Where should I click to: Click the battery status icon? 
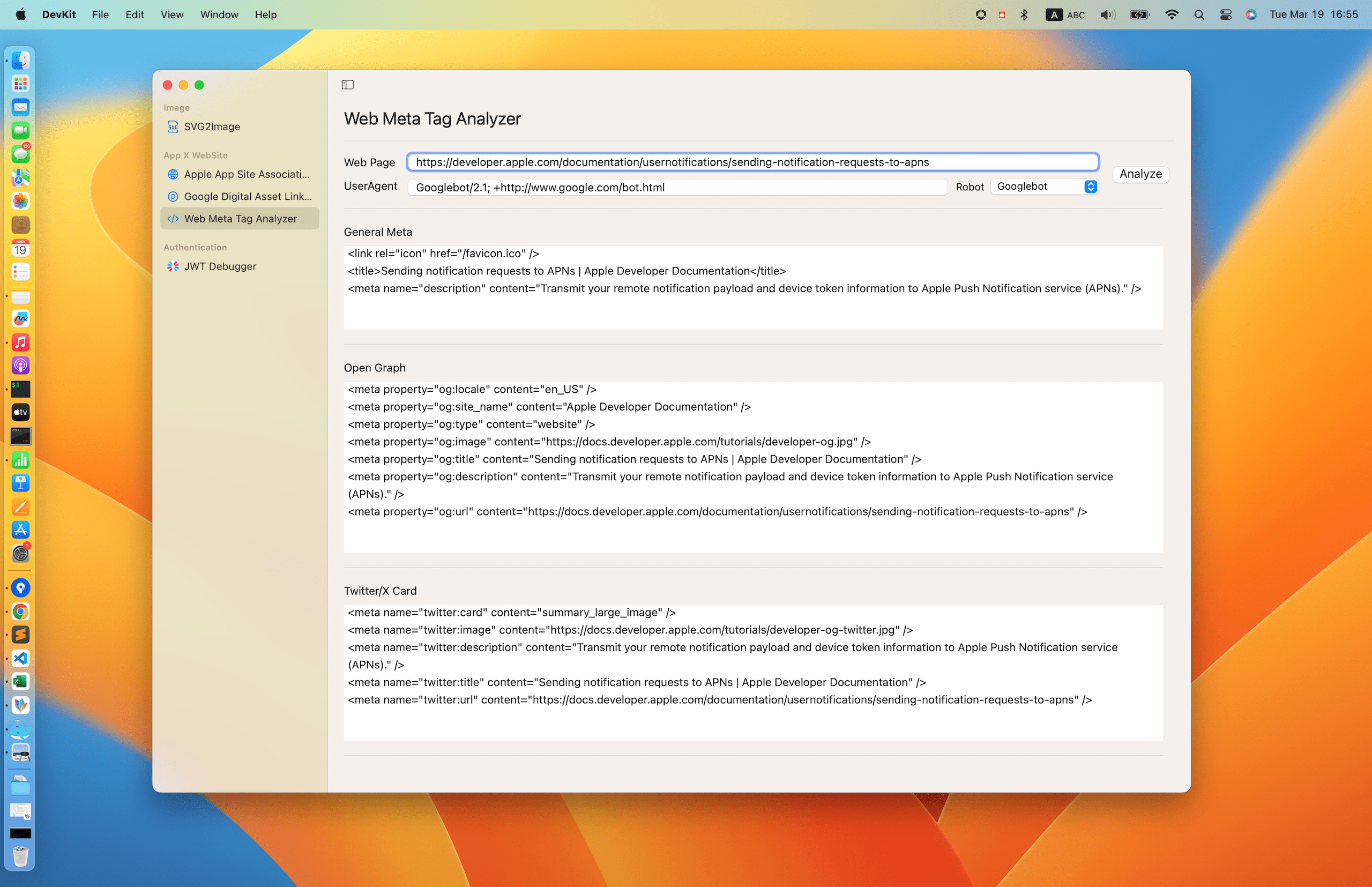[1139, 14]
